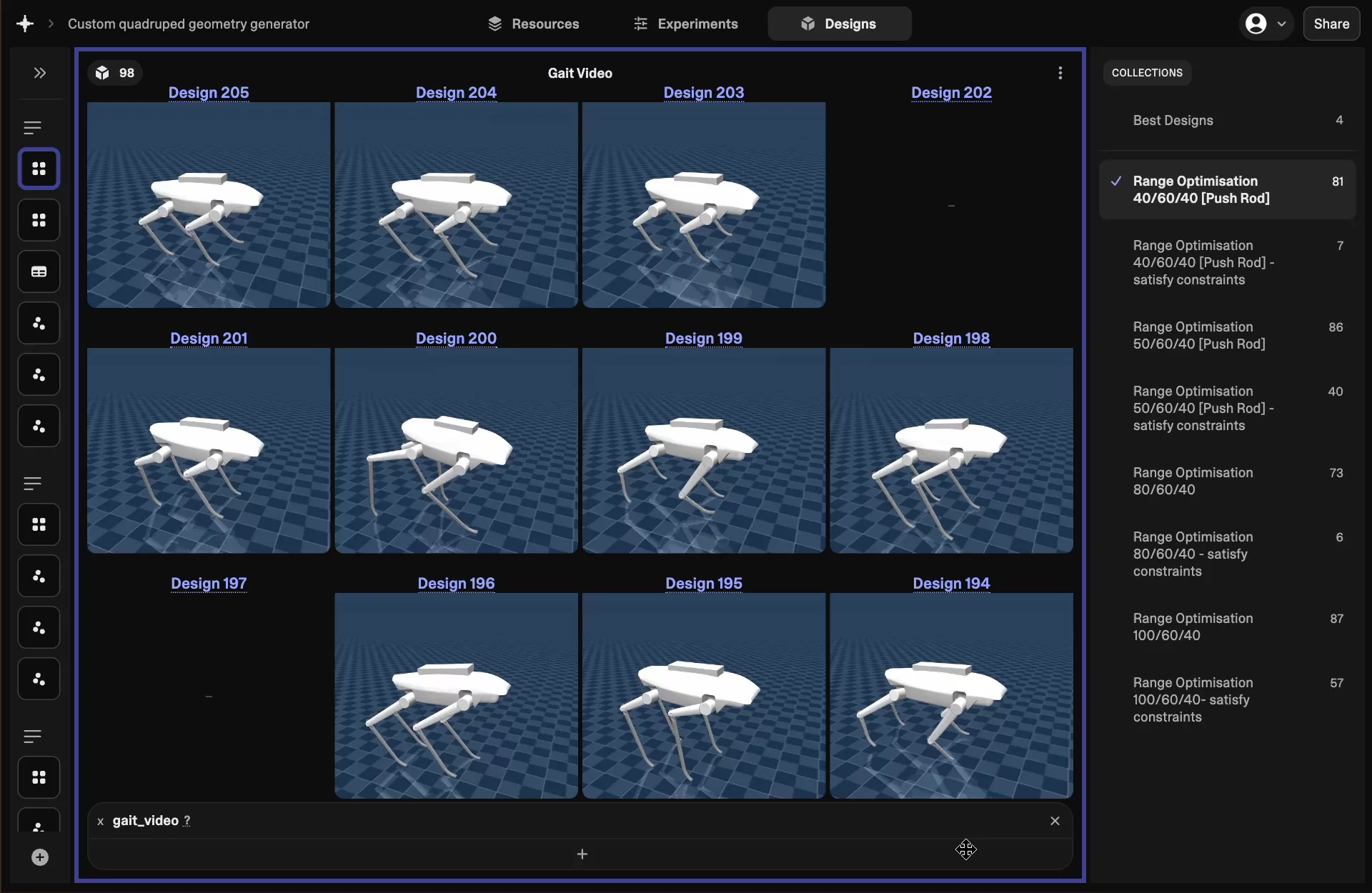1372x893 pixels.
Task: Click the add circle button at sidebar bottom
Action: click(40, 857)
